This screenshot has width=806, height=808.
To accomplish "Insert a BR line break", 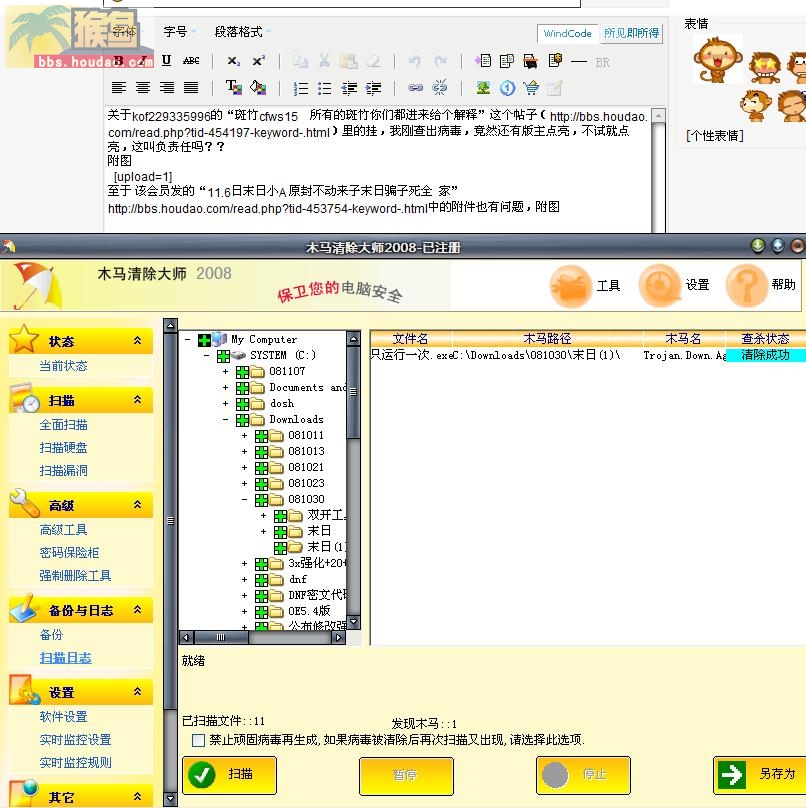I will 602,63.
